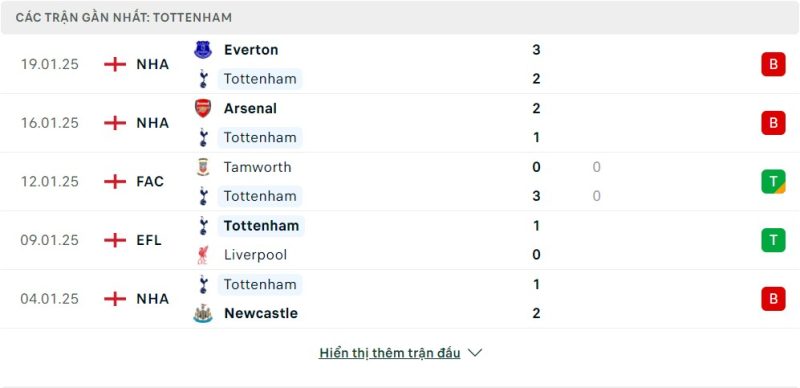Click the NHA league label on 16.01.25
This screenshot has width=800, height=388.
click(x=153, y=123)
